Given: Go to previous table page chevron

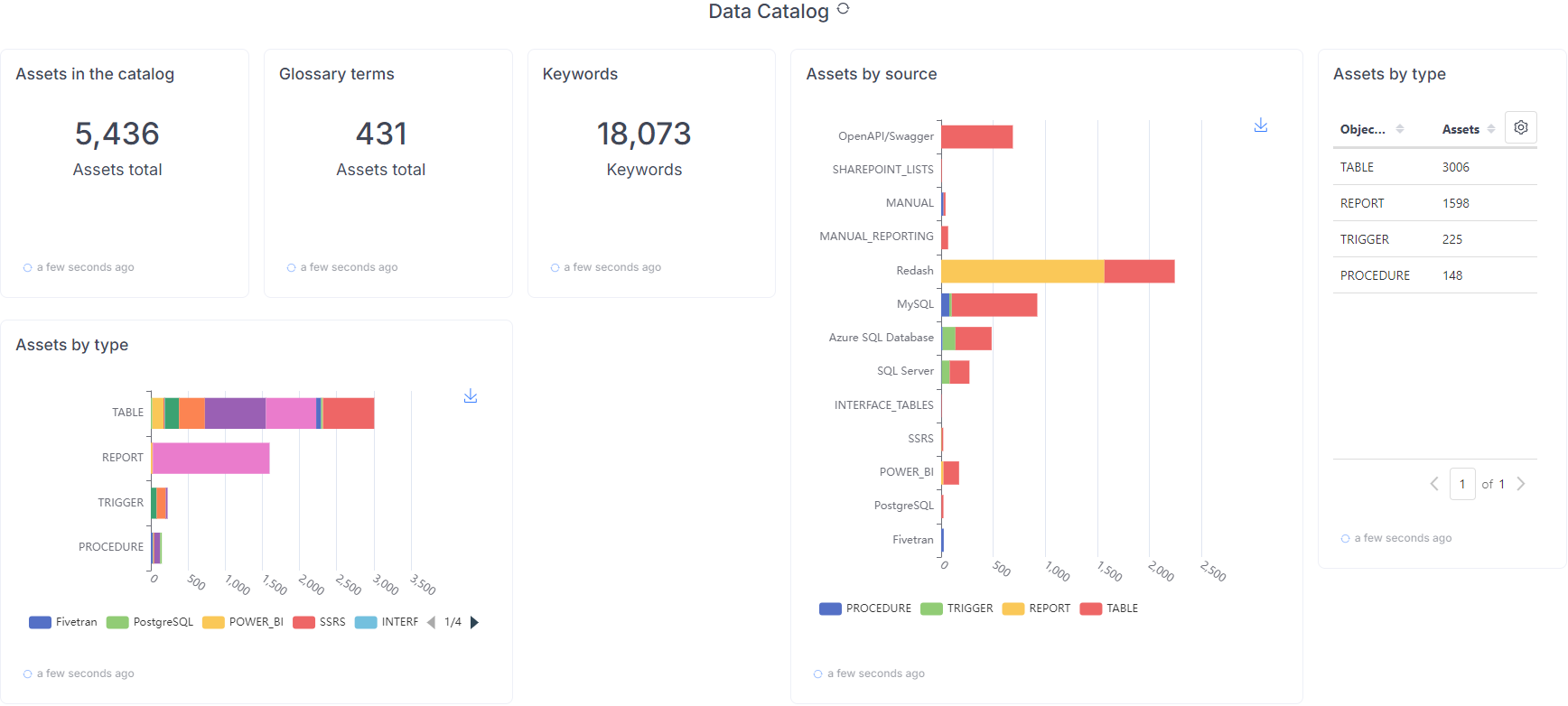Looking at the screenshot, I should (x=1434, y=484).
